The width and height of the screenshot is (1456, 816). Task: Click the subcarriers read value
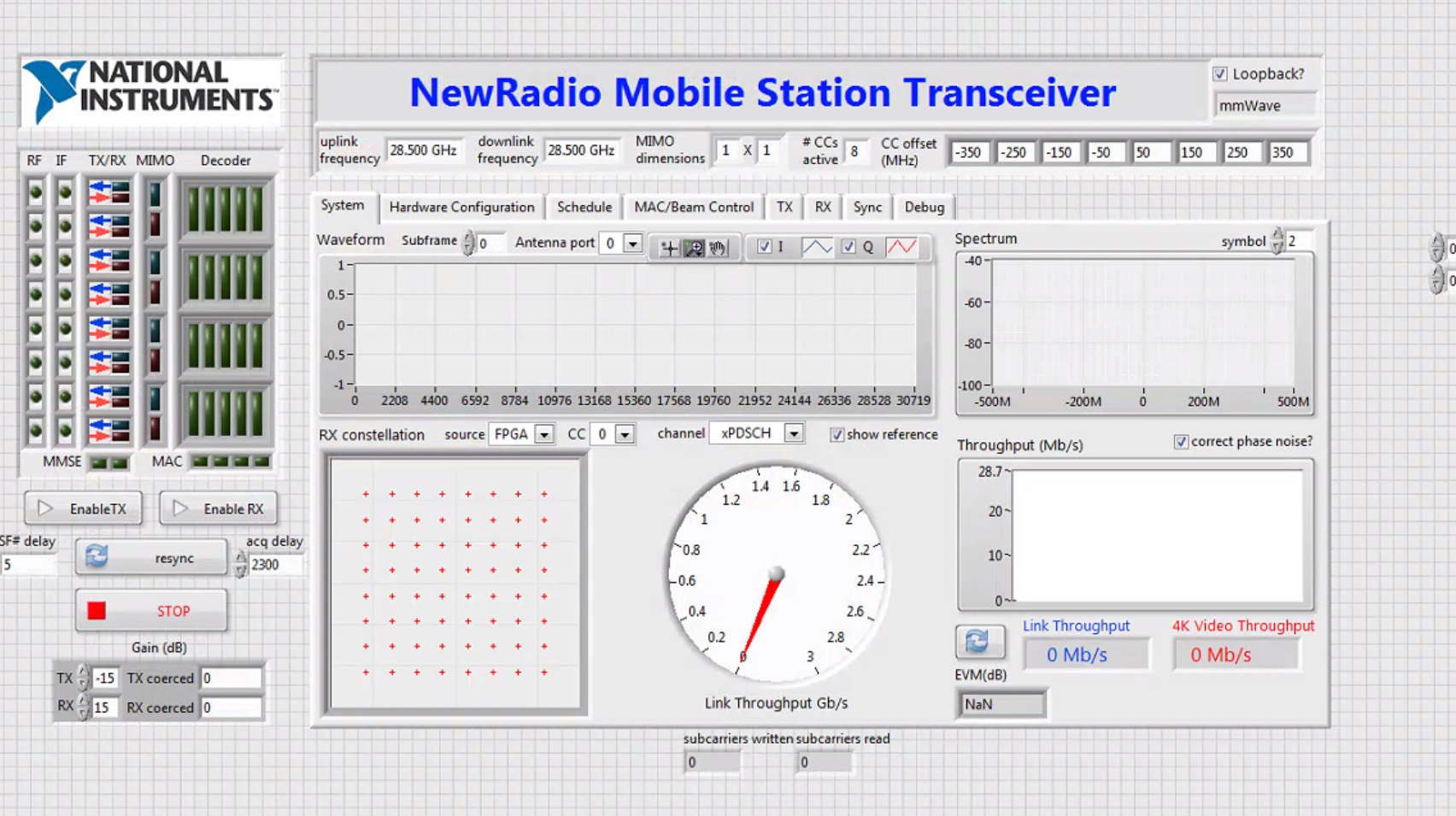825,762
